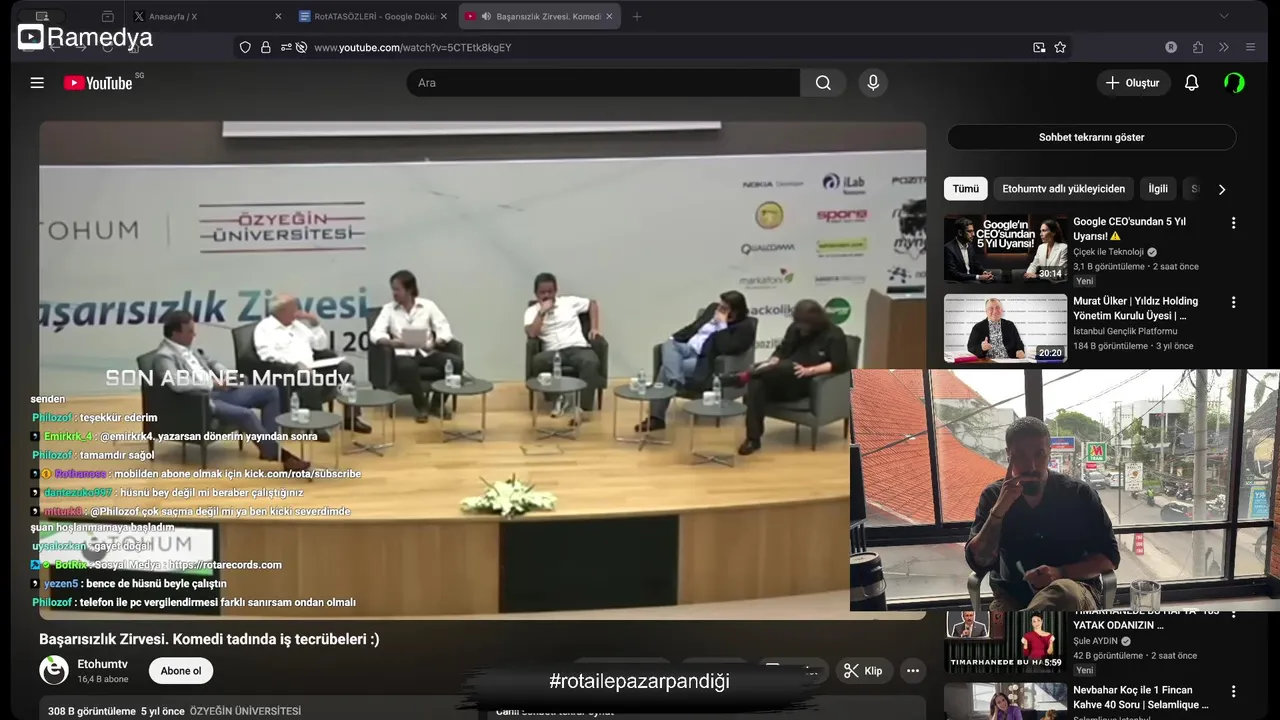Viewport: 1280px width, 720px height.
Task: Open browser extensions puzzle icon
Action: point(1197,47)
